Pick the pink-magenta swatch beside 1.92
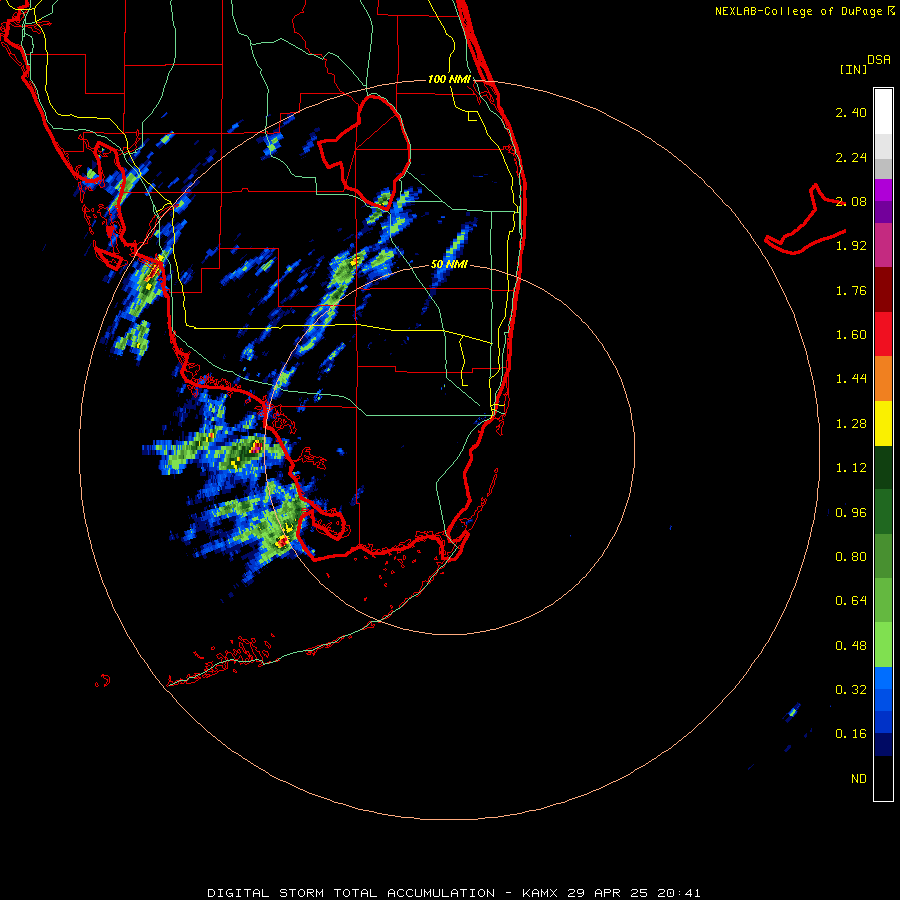This screenshot has width=900, height=900. 883,245
